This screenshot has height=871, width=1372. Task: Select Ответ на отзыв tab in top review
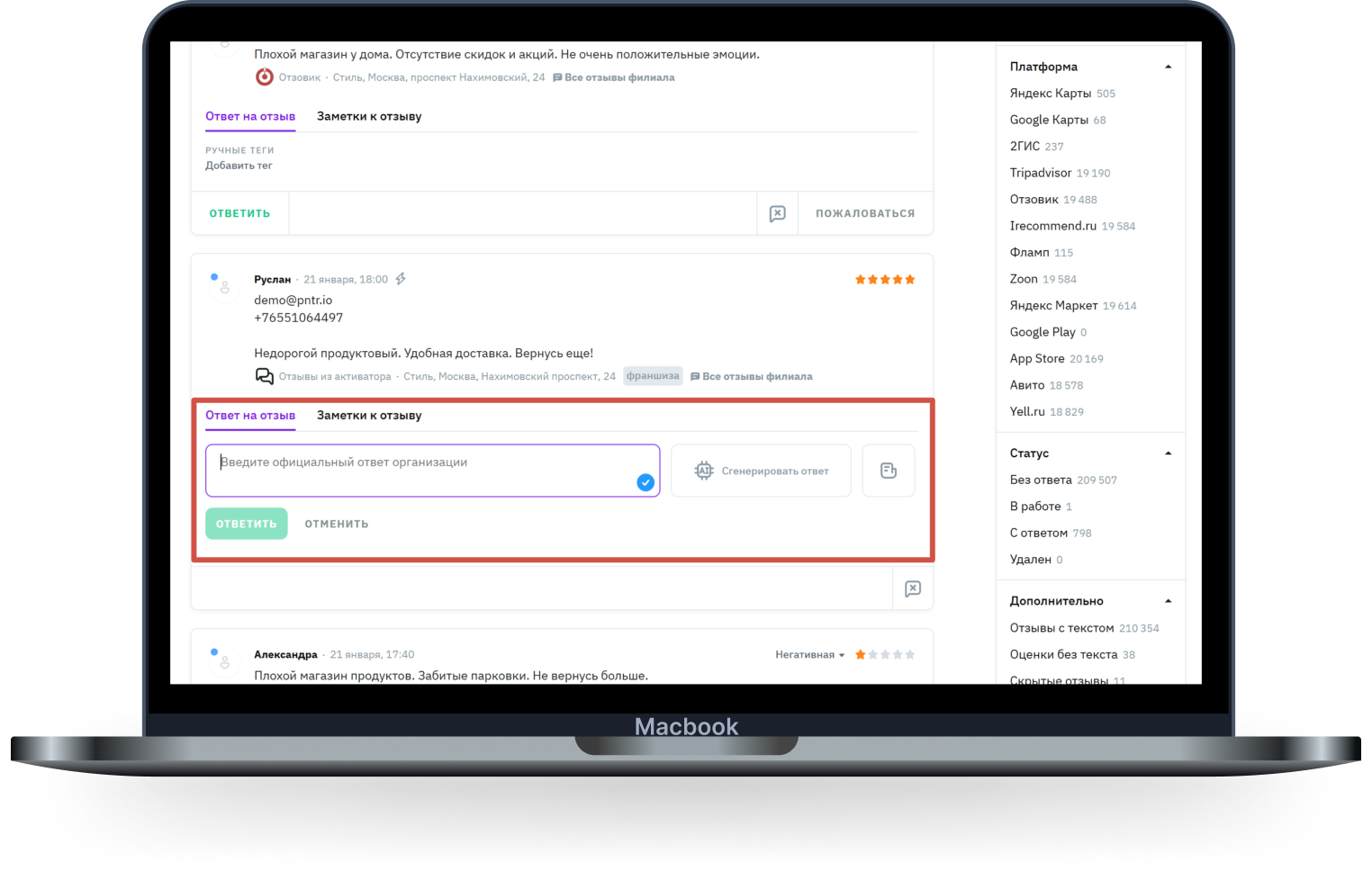tap(250, 116)
